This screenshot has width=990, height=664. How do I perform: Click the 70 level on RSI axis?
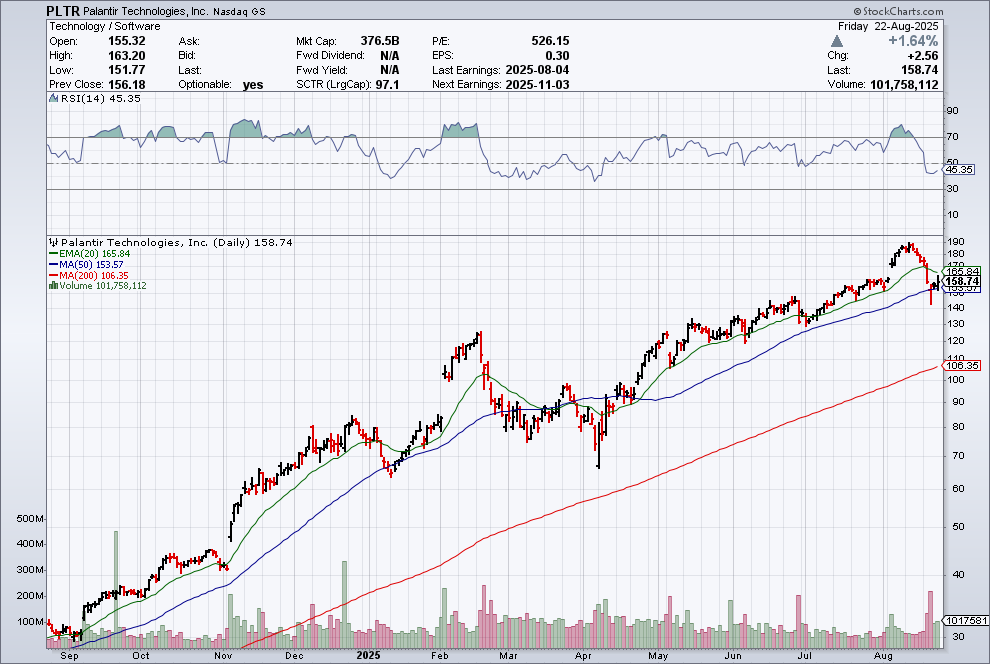(x=952, y=136)
